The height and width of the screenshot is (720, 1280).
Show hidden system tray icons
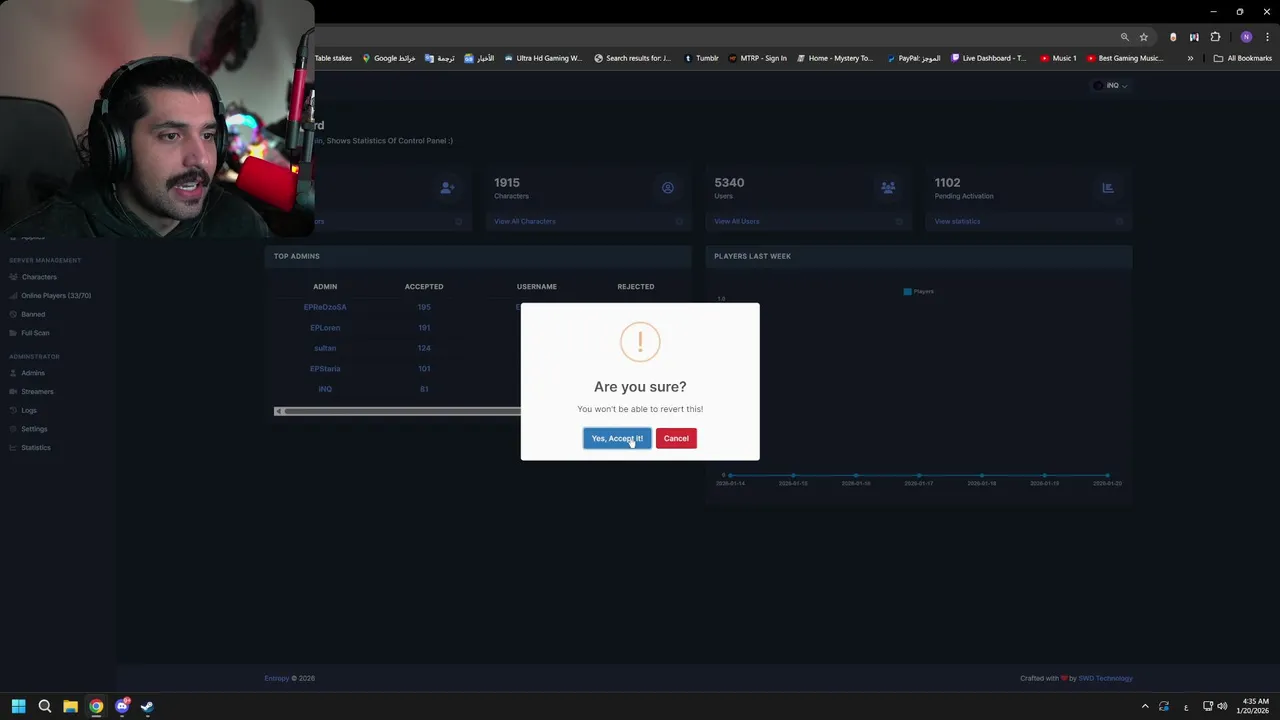tap(1145, 707)
